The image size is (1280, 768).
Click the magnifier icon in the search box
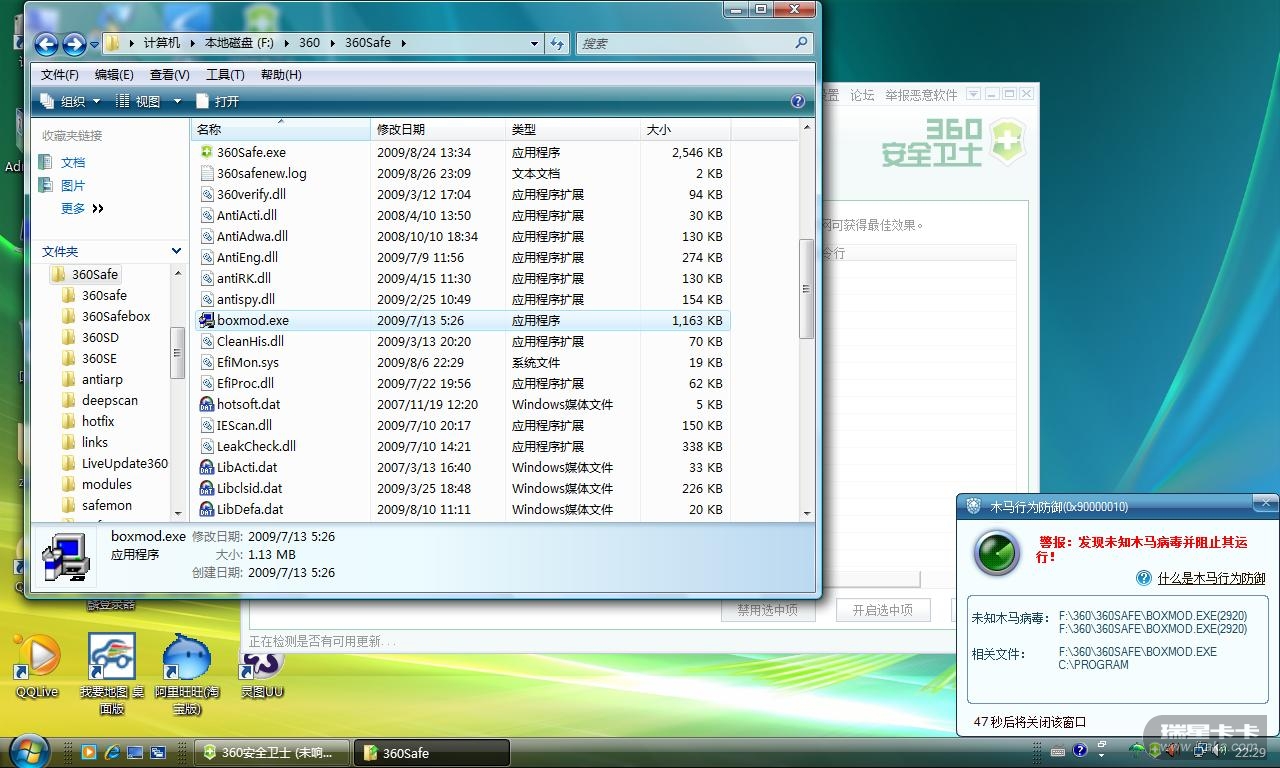pos(801,43)
